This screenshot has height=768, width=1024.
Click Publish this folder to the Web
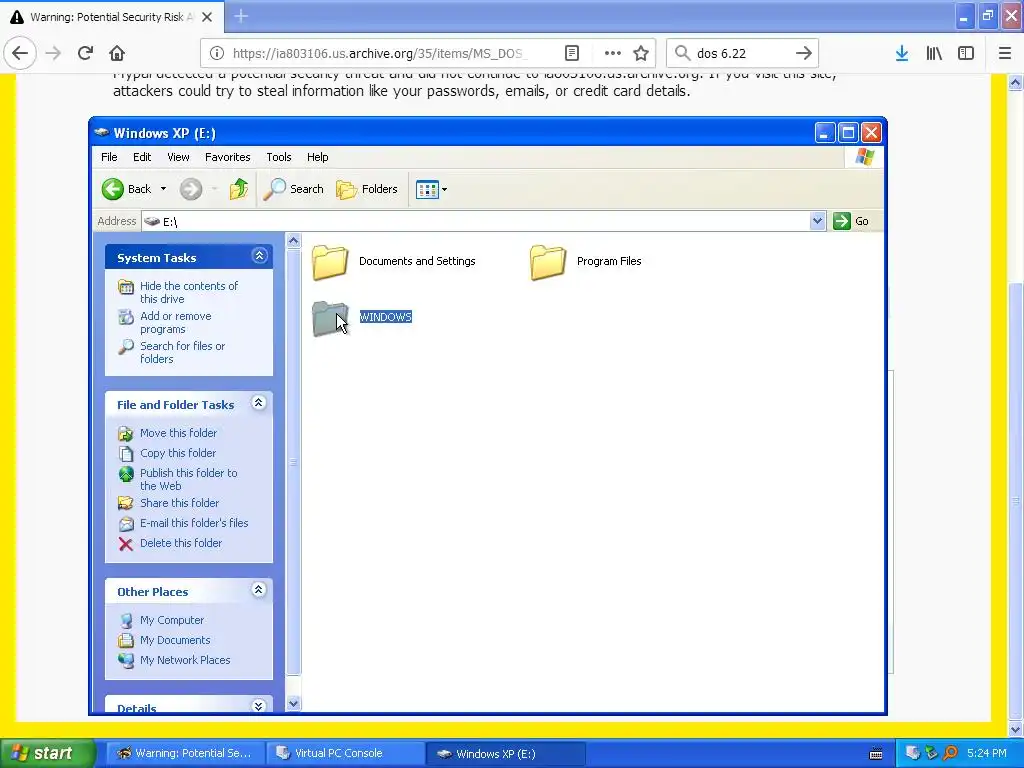coord(189,479)
